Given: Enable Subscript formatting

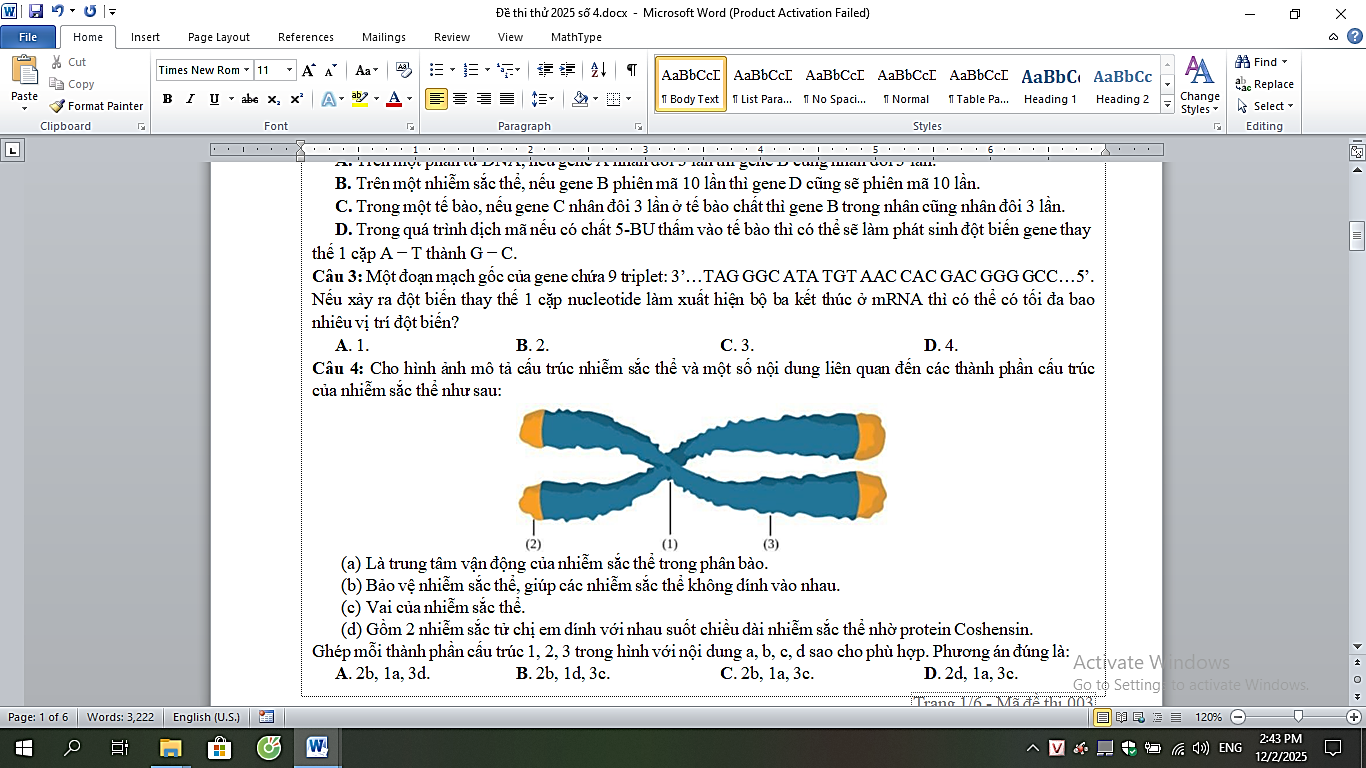Looking at the screenshot, I should [274, 99].
